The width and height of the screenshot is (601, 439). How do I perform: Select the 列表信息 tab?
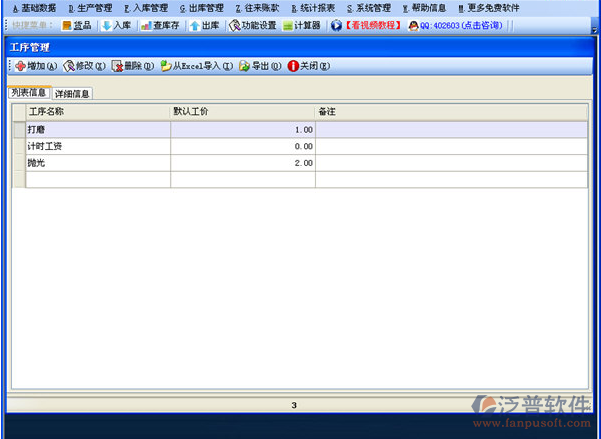pyautogui.click(x=28, y=92)
